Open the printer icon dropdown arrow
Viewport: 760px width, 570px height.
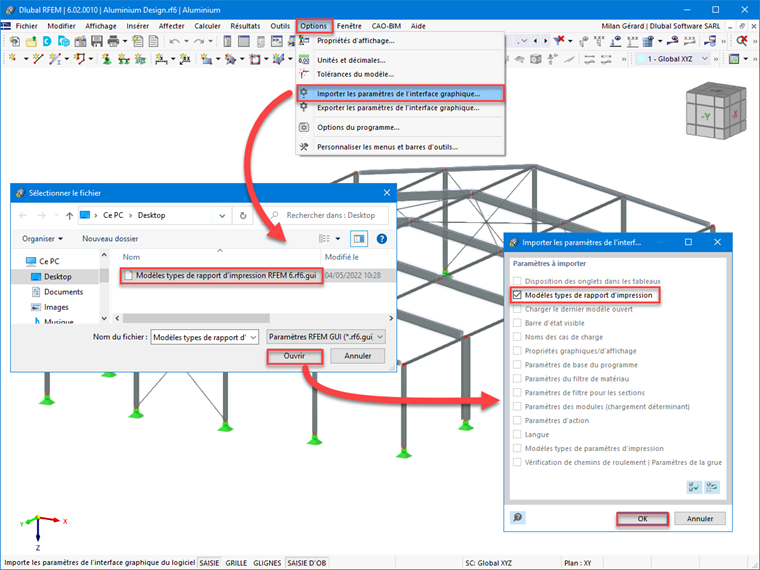[125, 42]
